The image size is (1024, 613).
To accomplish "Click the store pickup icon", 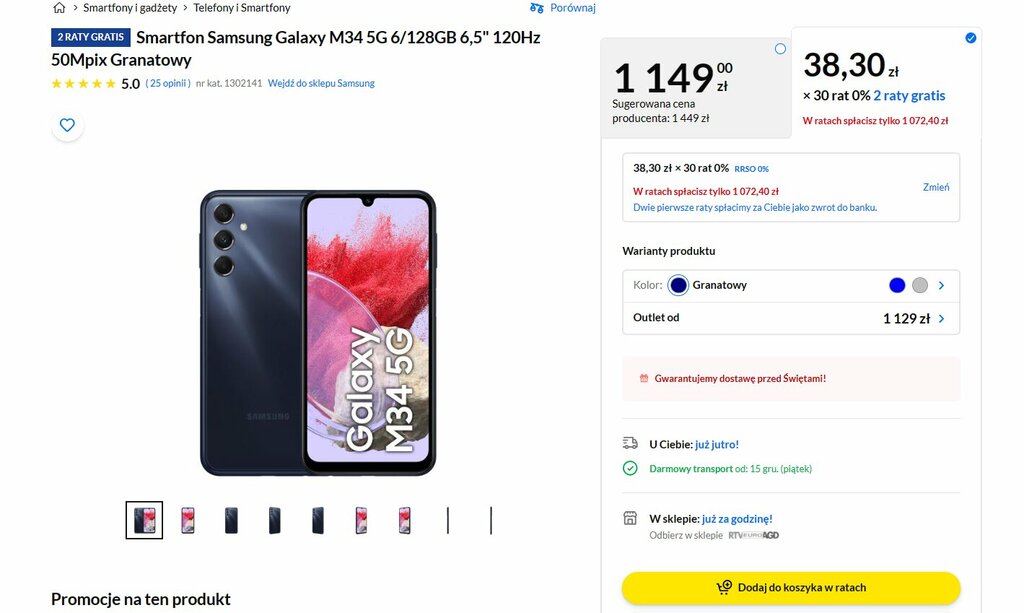I will [630, 518].
